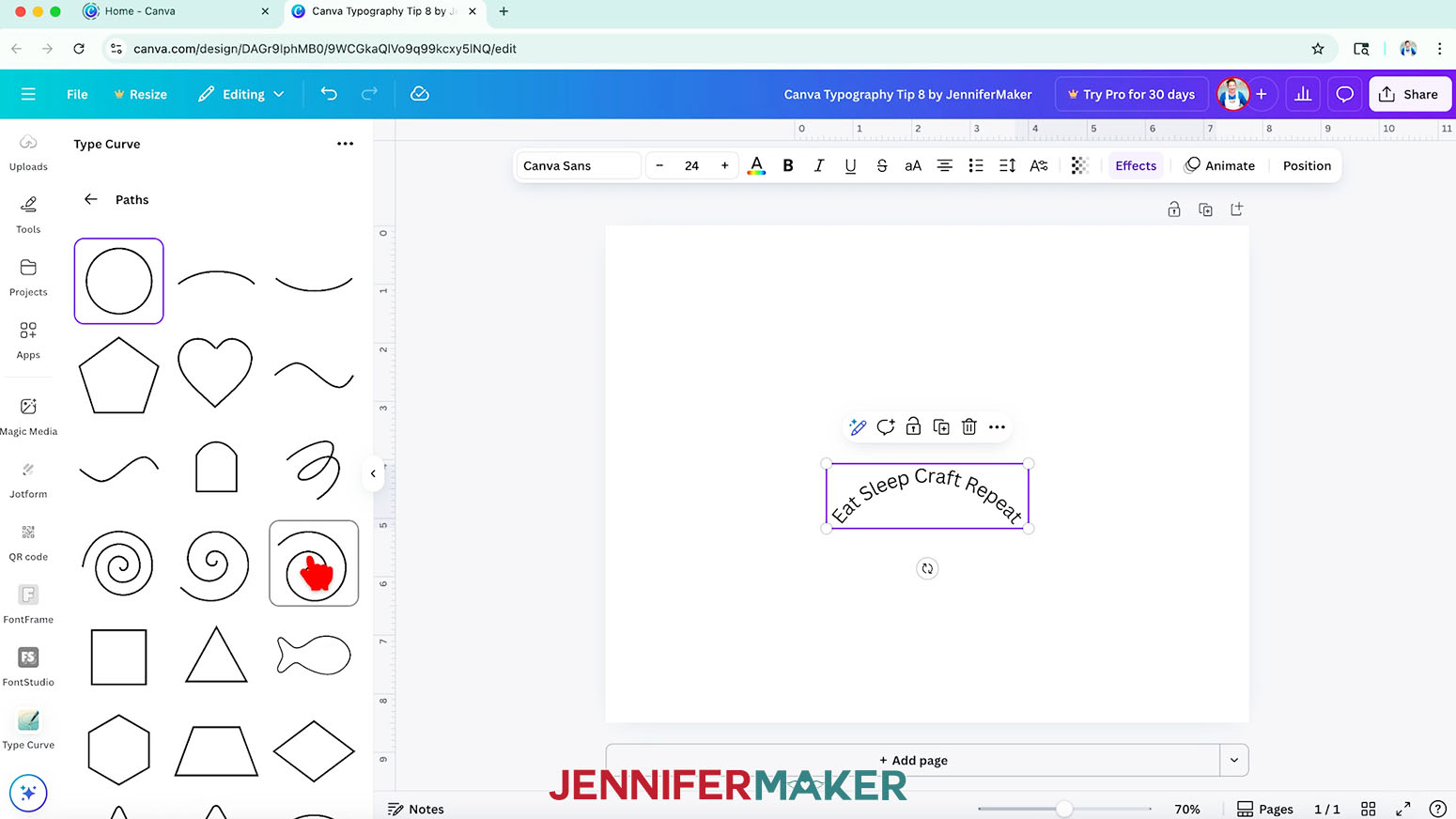The height and width of the screenshot is (819, 1456).
Task: Select the heart path shape
Action: (x=216, y=373)
